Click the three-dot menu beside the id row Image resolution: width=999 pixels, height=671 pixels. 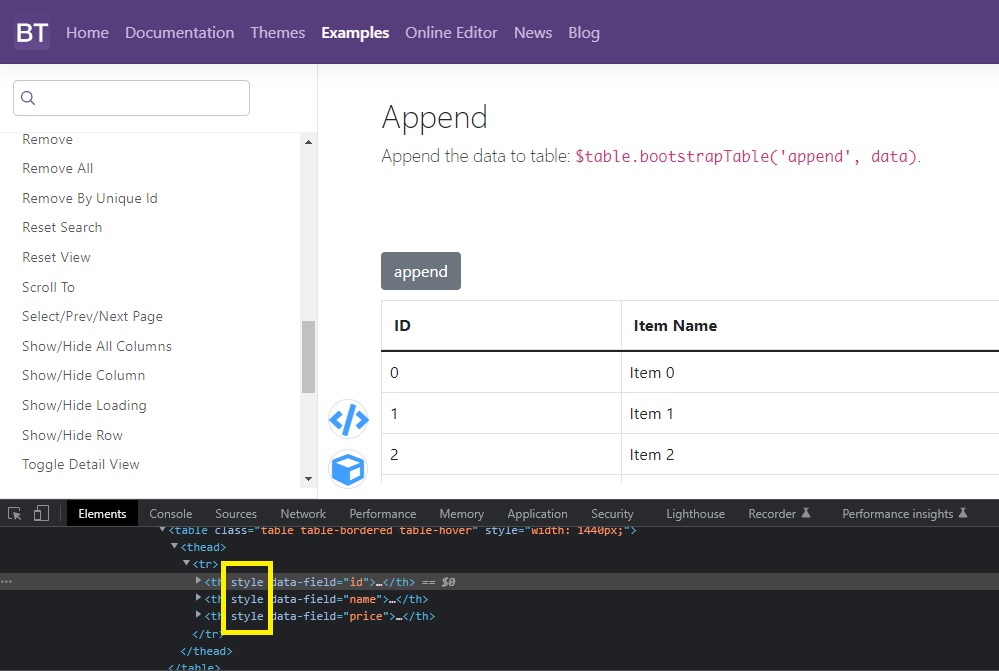pos(6,582)
